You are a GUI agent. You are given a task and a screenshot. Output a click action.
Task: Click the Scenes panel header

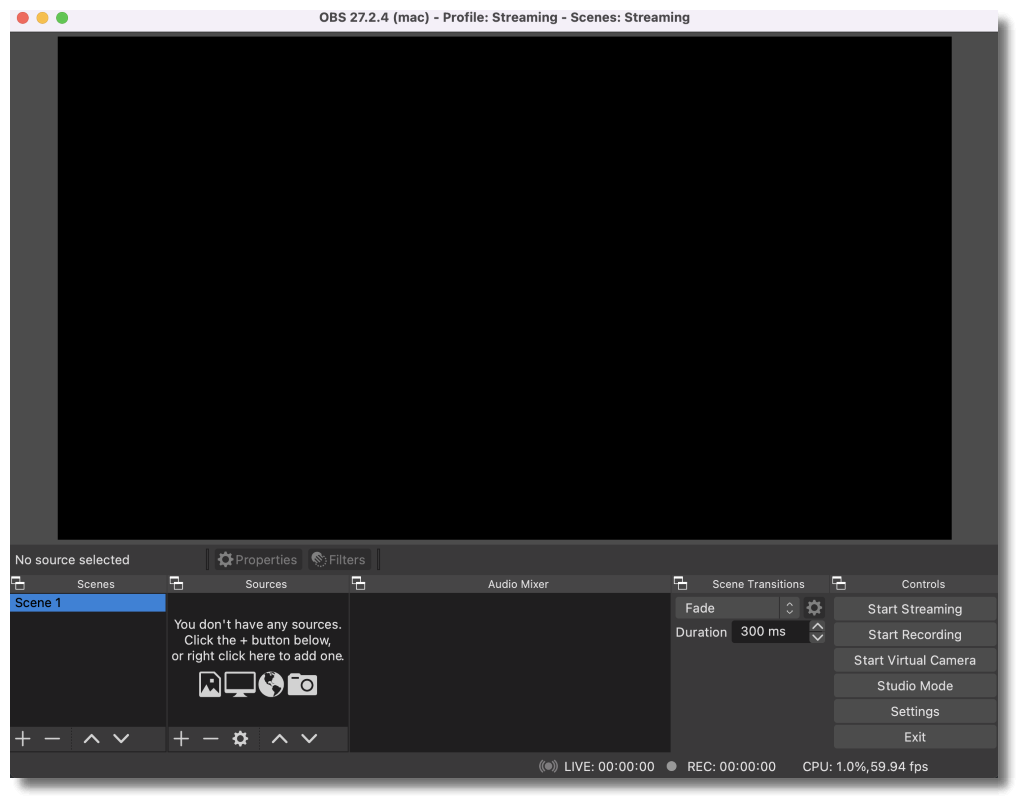coord(95,584)
